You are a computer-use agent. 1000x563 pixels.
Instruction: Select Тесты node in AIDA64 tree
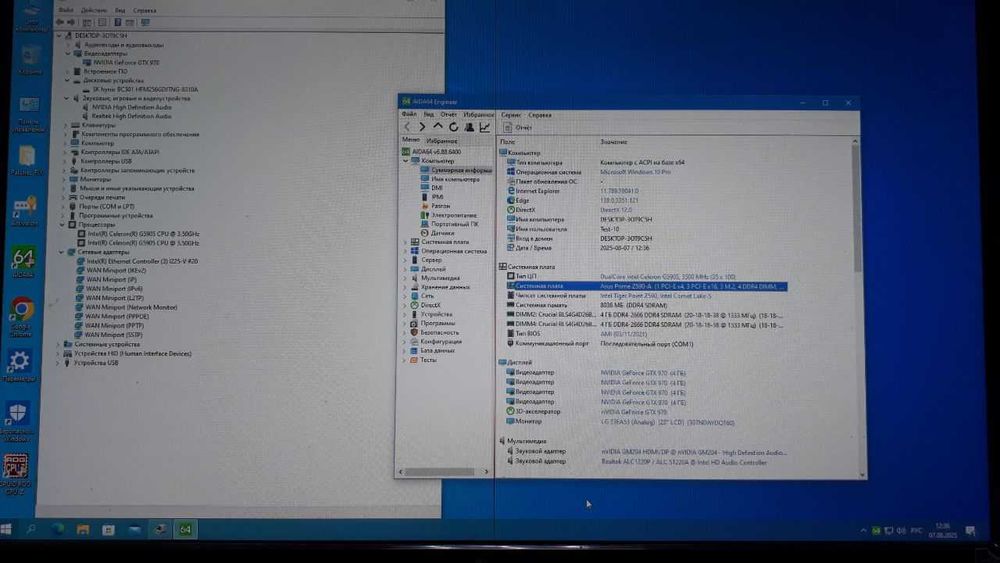tap(423, 360)
